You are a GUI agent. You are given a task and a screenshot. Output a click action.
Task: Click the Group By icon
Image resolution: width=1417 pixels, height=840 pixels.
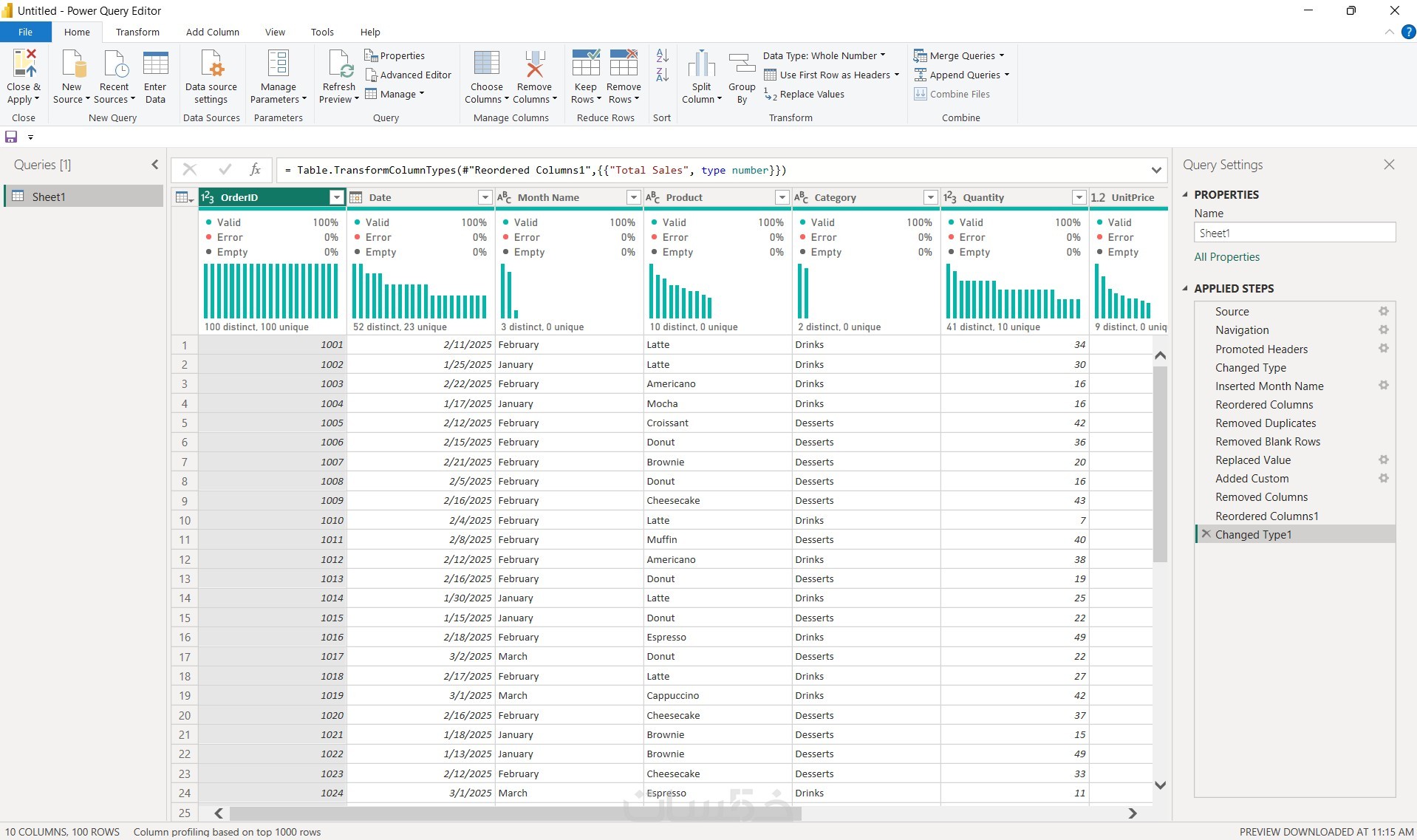[x=742, y=64]
